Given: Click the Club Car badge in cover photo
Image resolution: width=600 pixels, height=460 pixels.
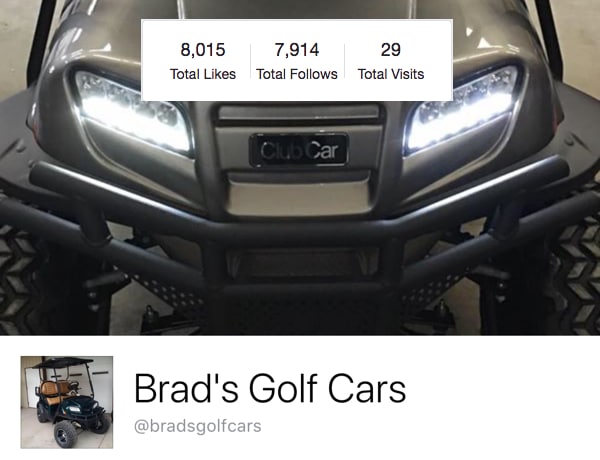Looking at the screenshot, I should tap(298, 150).
